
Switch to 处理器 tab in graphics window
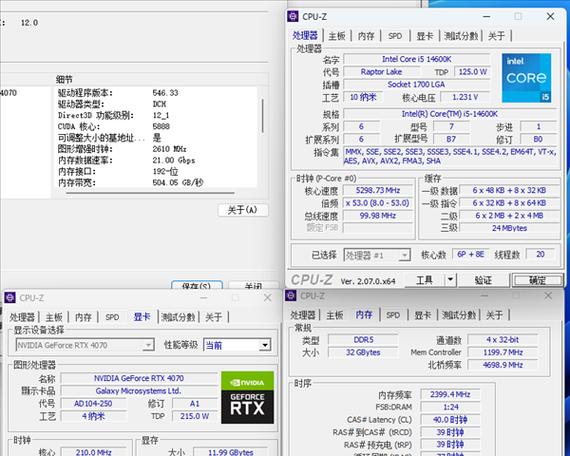click(x=22, y=317)
